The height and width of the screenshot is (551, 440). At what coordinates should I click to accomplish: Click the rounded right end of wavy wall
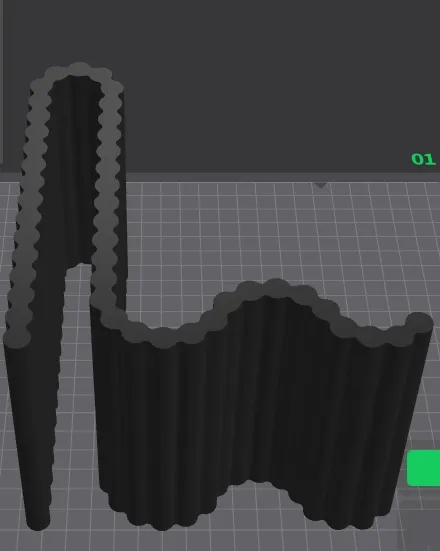coord(419,323)
